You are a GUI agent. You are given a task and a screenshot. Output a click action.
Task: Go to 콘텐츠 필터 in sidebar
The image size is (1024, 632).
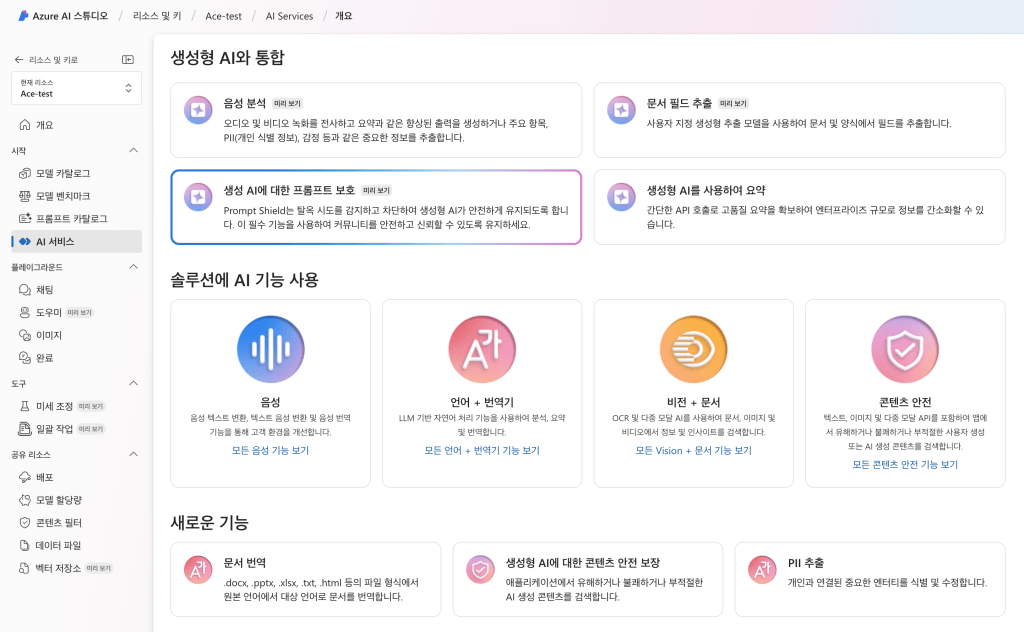pos(58,523)
